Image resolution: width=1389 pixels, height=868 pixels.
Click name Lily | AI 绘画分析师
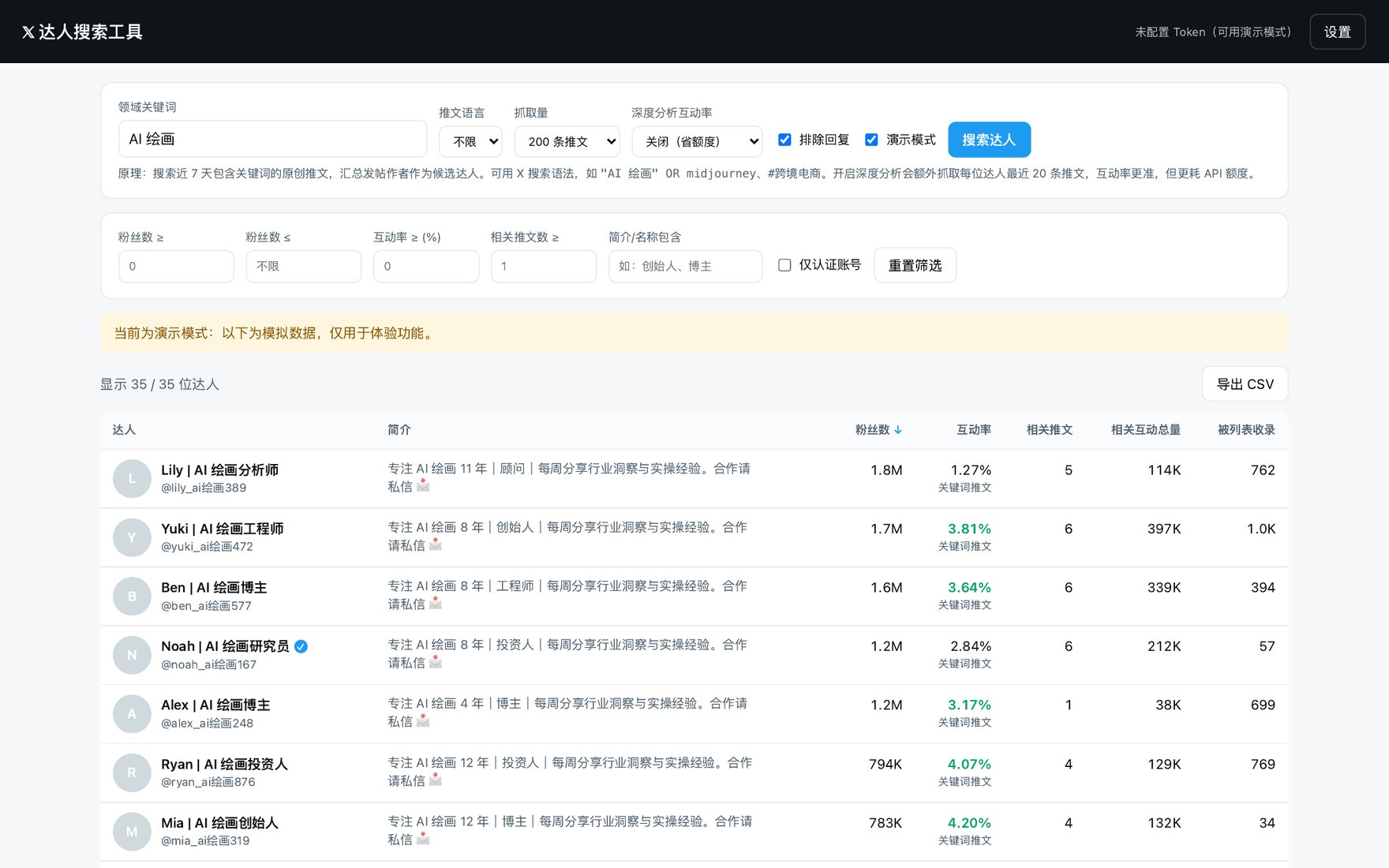pyautogui.click(x=219, y=470)
